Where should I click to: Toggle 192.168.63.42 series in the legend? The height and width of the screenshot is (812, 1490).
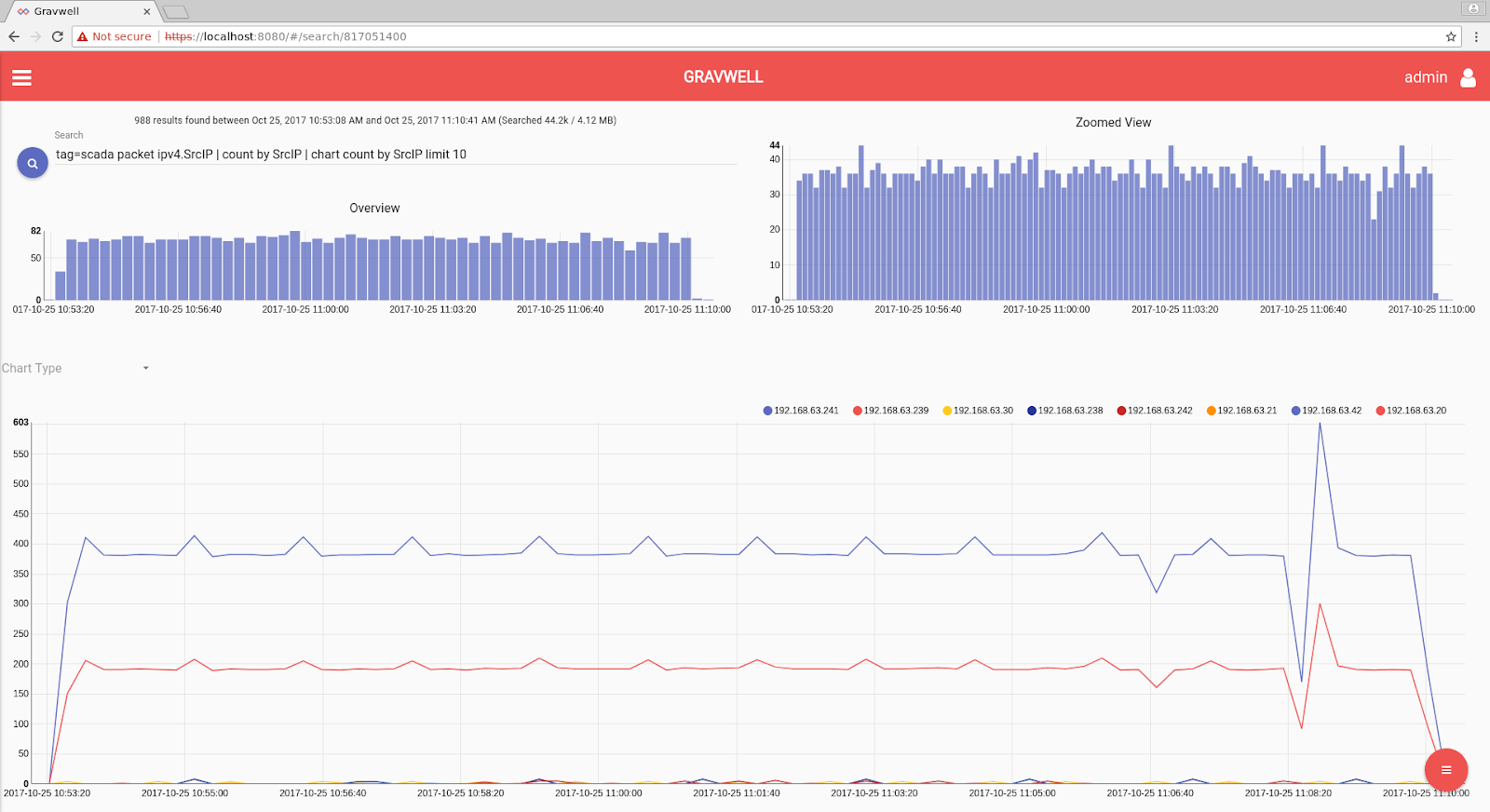coord(1326,411)
